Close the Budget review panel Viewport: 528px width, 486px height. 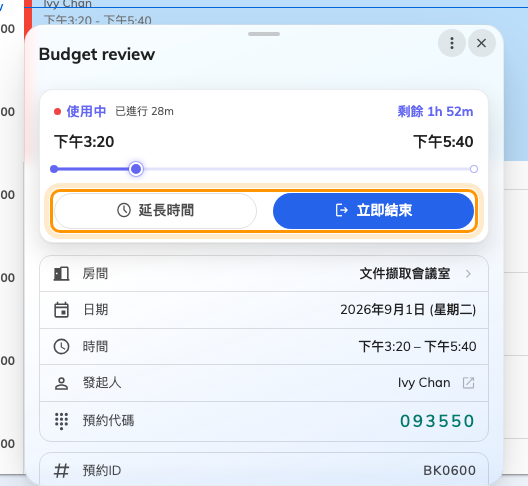click(x=482, y=43)
